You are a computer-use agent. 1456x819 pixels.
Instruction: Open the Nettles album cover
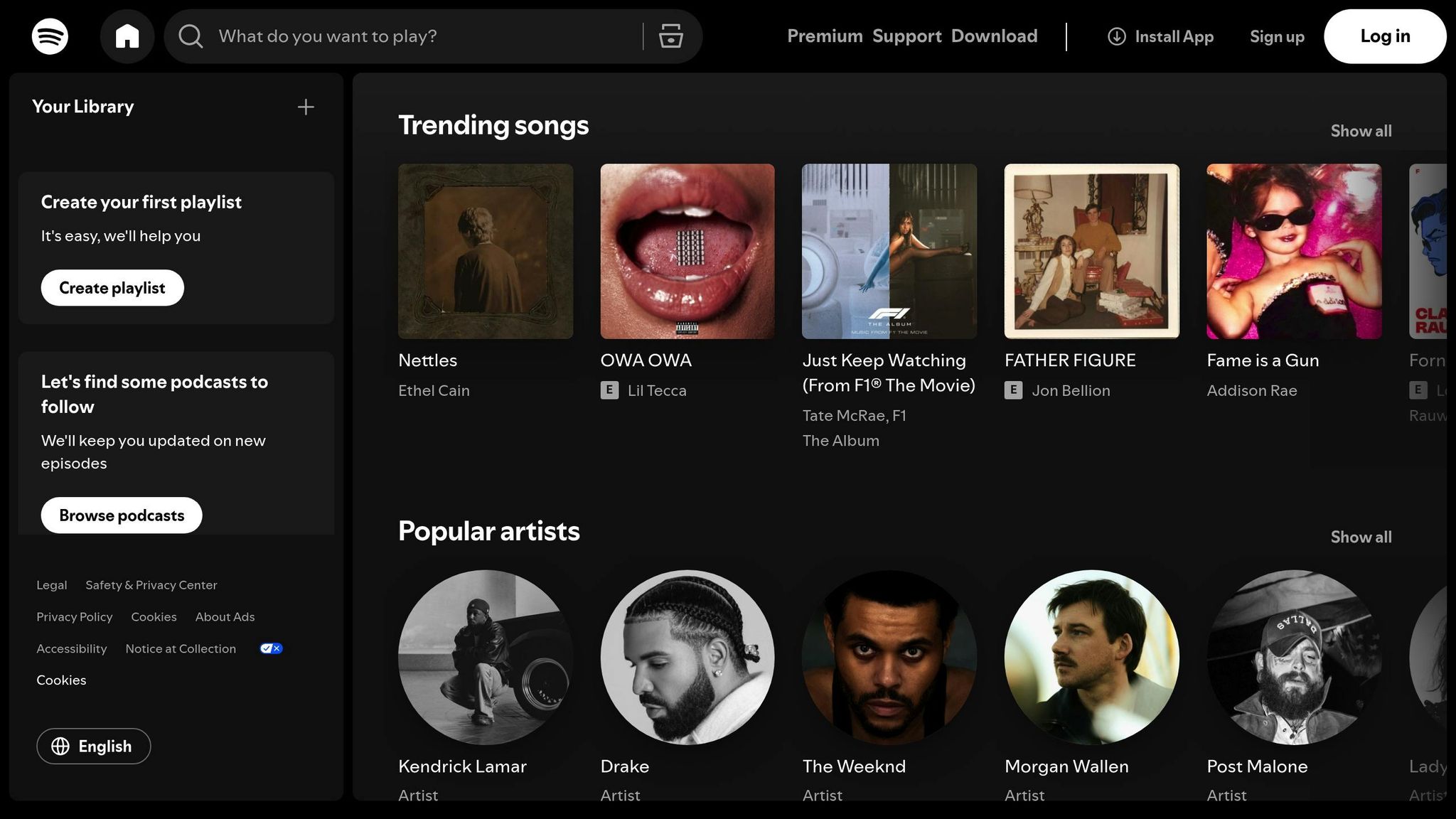point(486,252)
